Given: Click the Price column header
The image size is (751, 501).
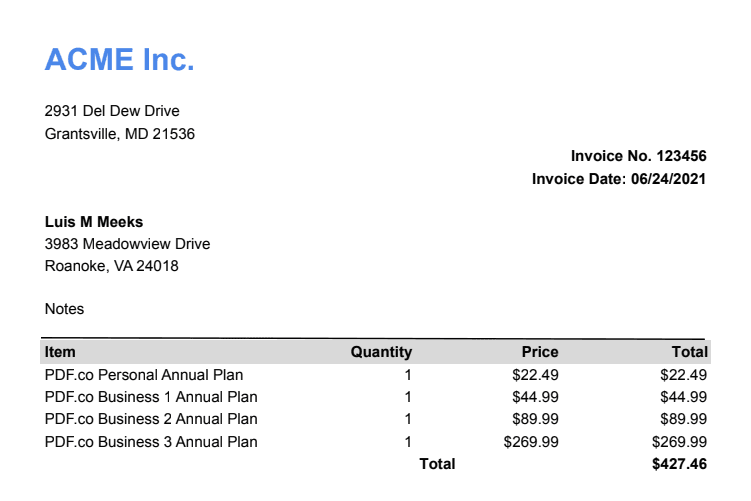Looking at the screenshot, I should tap(540, 352).
